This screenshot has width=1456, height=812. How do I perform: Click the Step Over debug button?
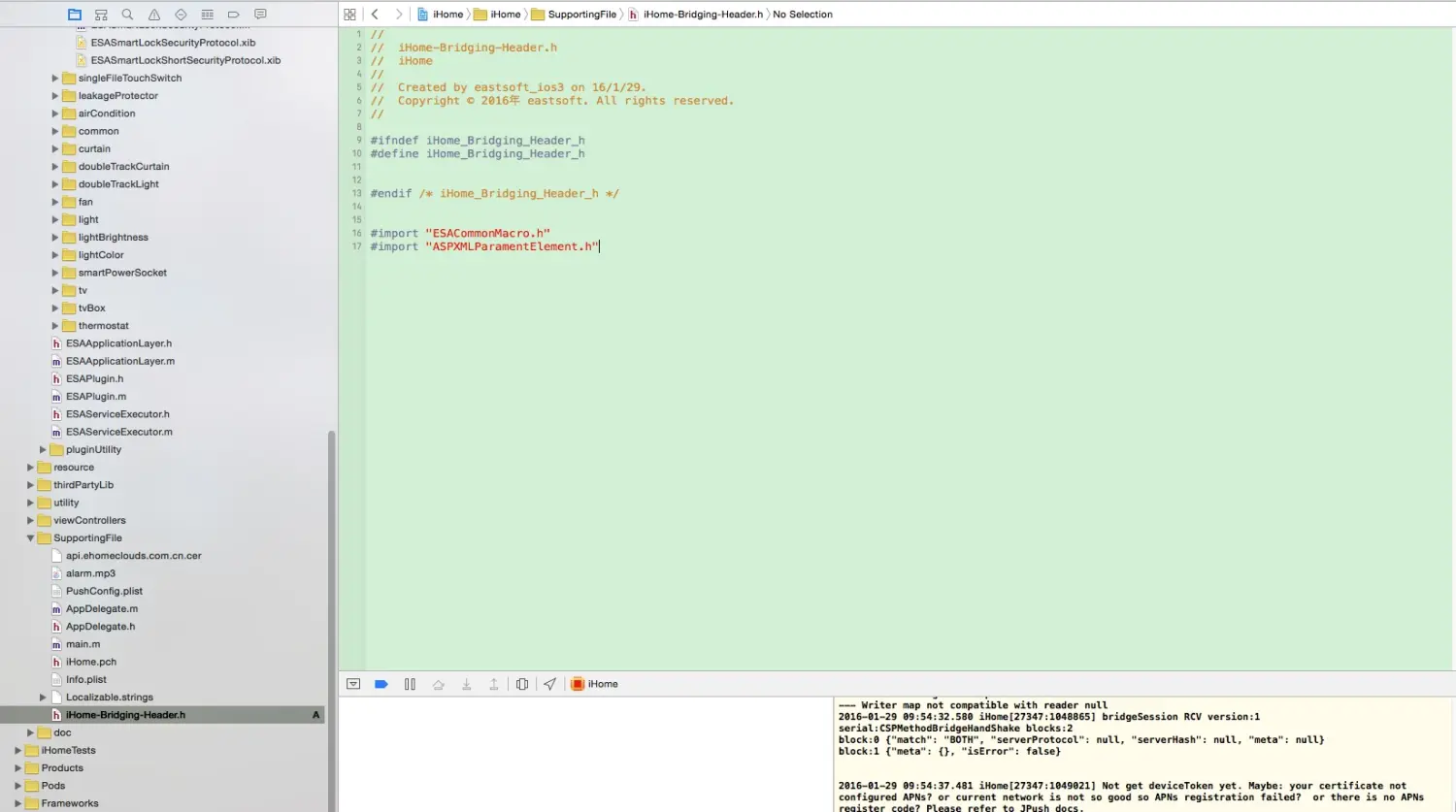pyautogui.click(x=438, y=684)
